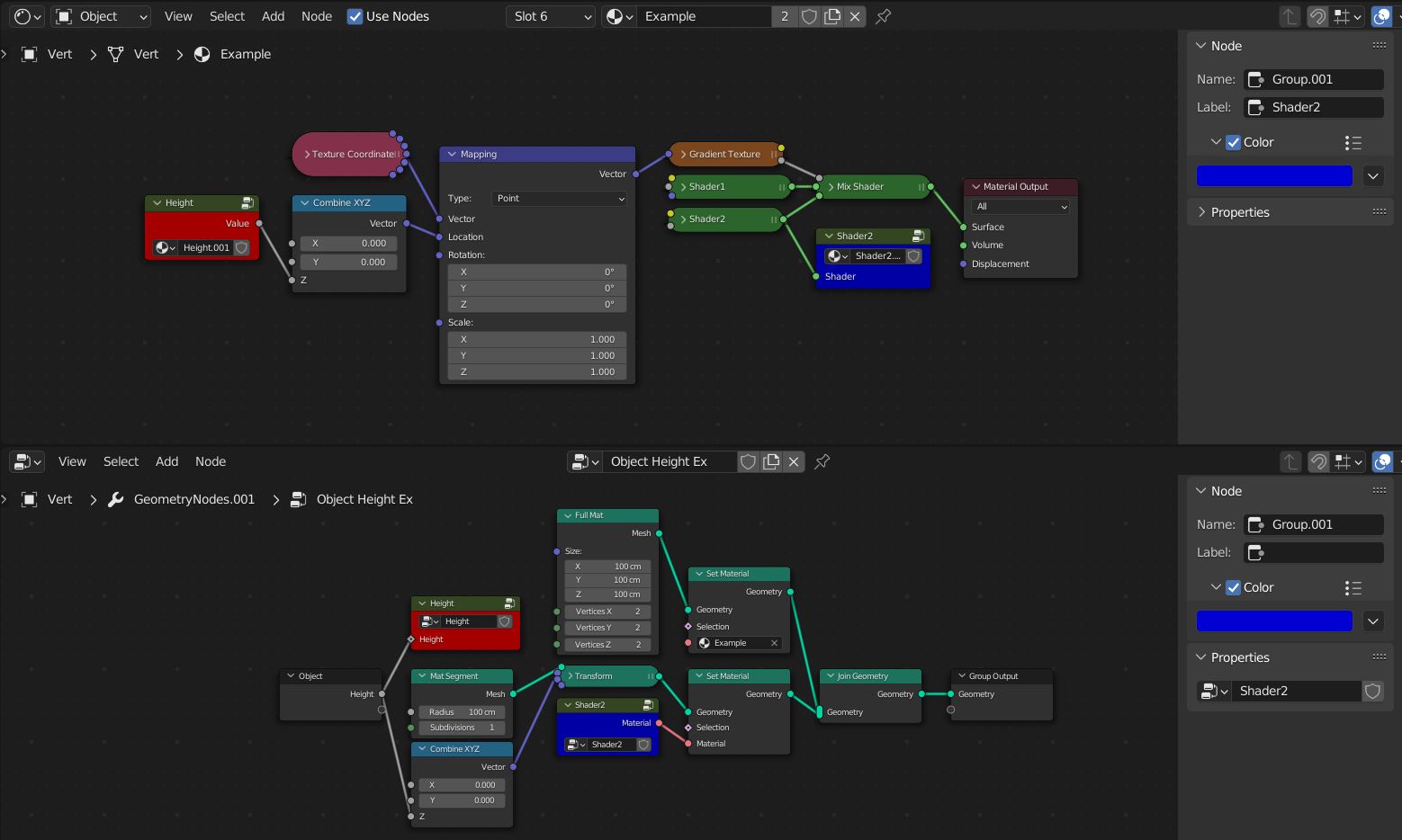Toggle Color checkbox in geometry nodes sidebar
The height and width of the screenshot is (840, 1402).
[x=1233, y=587]
